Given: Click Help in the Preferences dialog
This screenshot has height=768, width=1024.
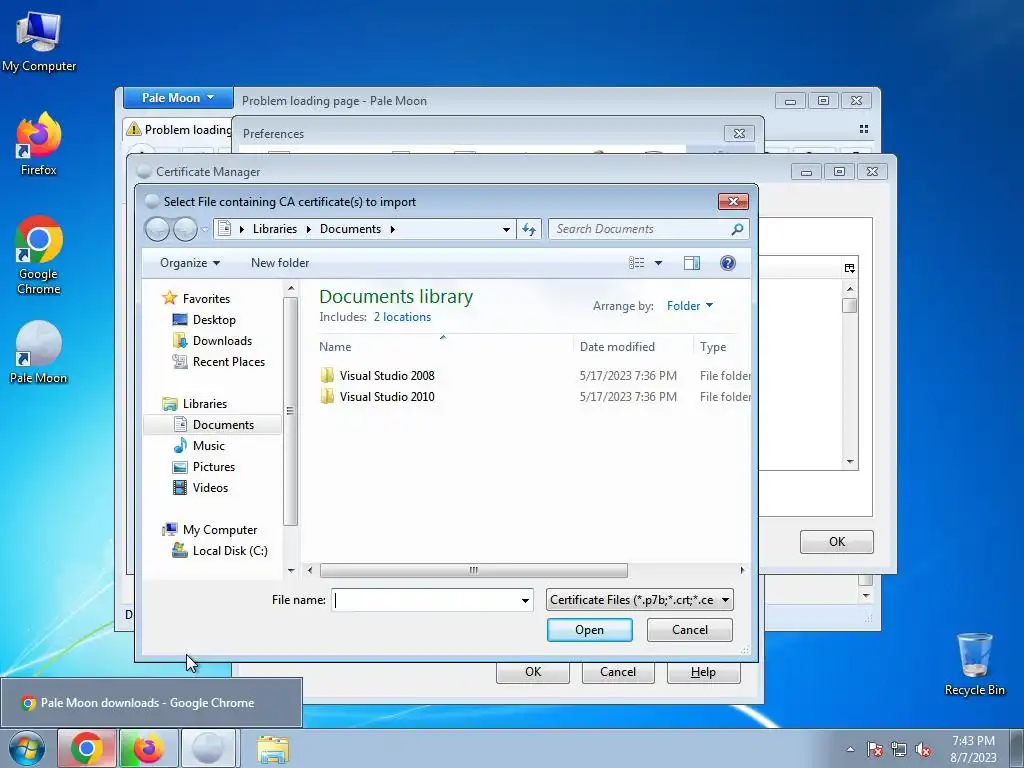Looking at the screenshot, I should 703,672.
